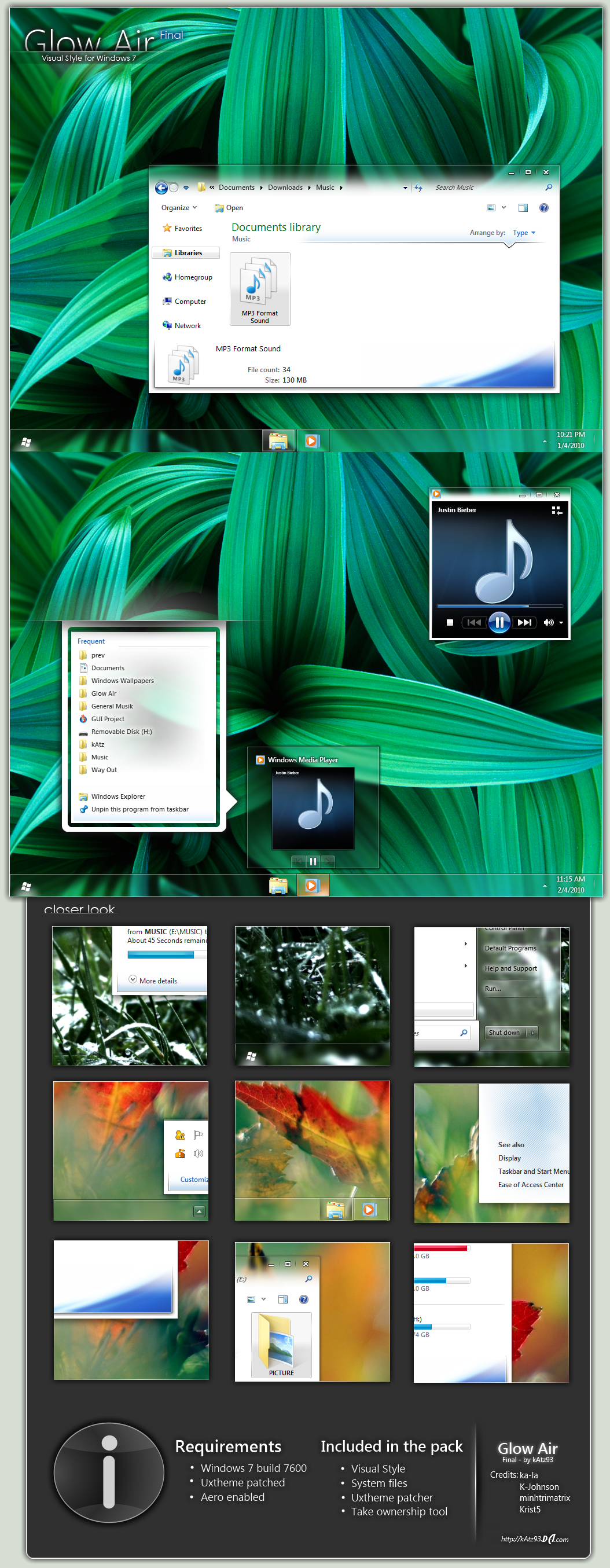Click the 10:21 PM clock
Image resolution: width=610 pixels, height=1568 pixels.
[571, 440]
